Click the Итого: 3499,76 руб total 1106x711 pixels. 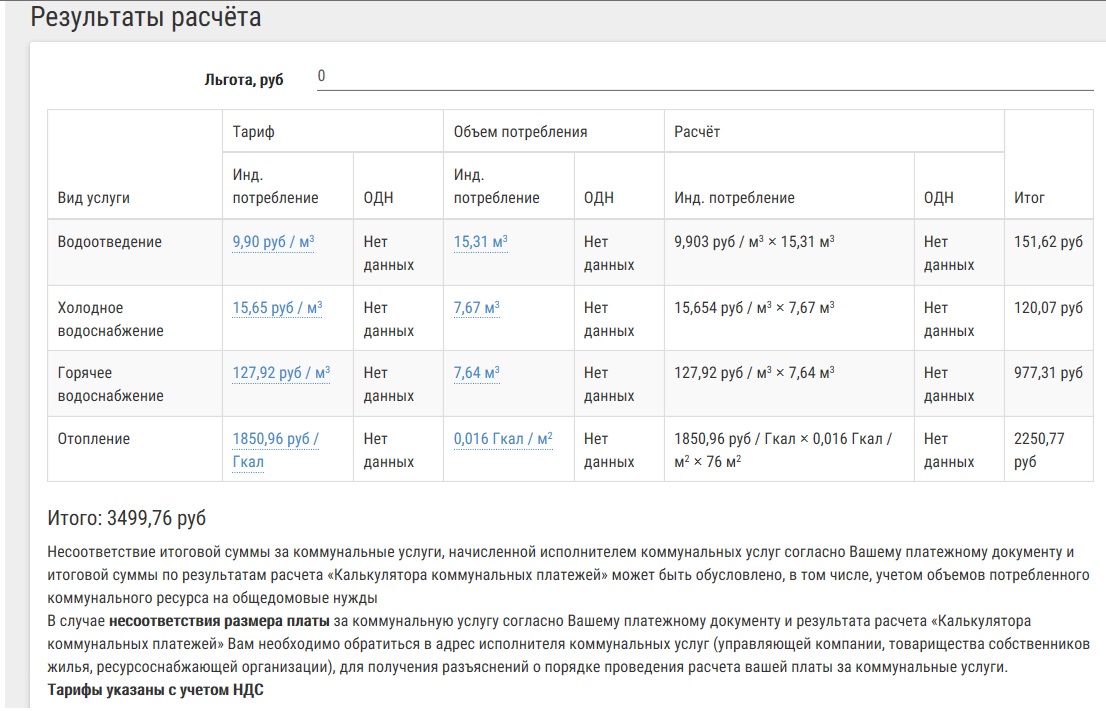pos(127,518)
